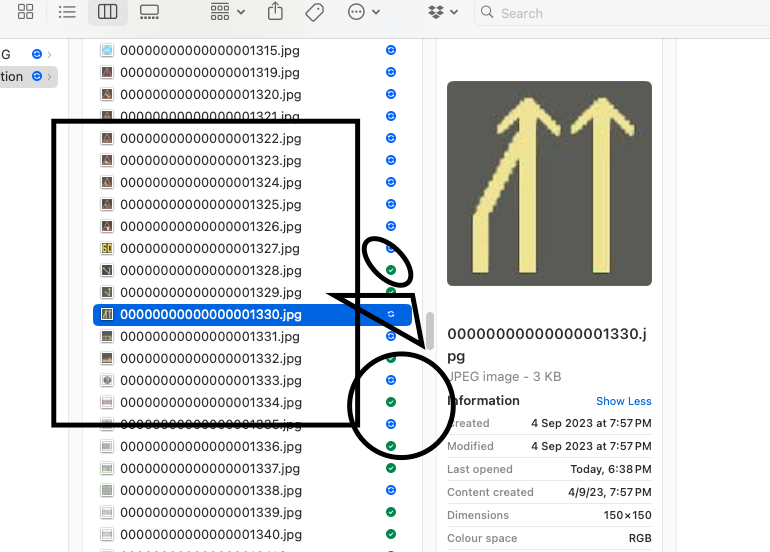Click sync icon beside folder 'tion'
The image size is (770, 552).
click(37, 76)
